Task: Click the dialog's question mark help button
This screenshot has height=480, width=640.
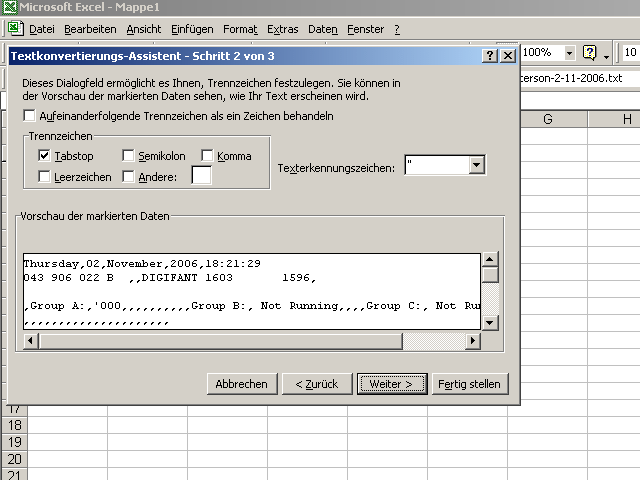Action: 490,56
